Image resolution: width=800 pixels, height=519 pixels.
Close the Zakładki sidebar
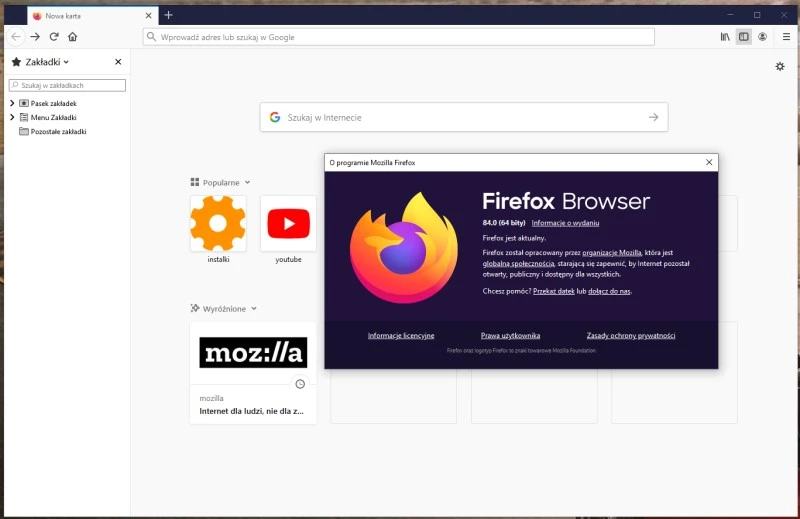118,62
